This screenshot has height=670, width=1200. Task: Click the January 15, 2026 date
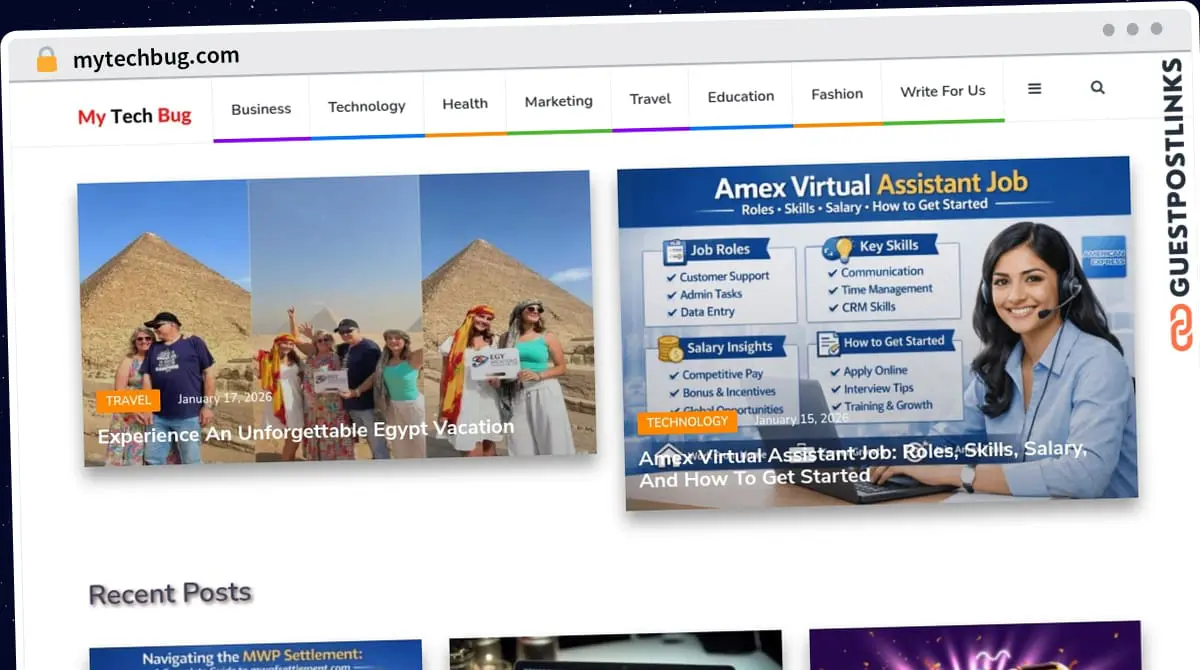799,419
